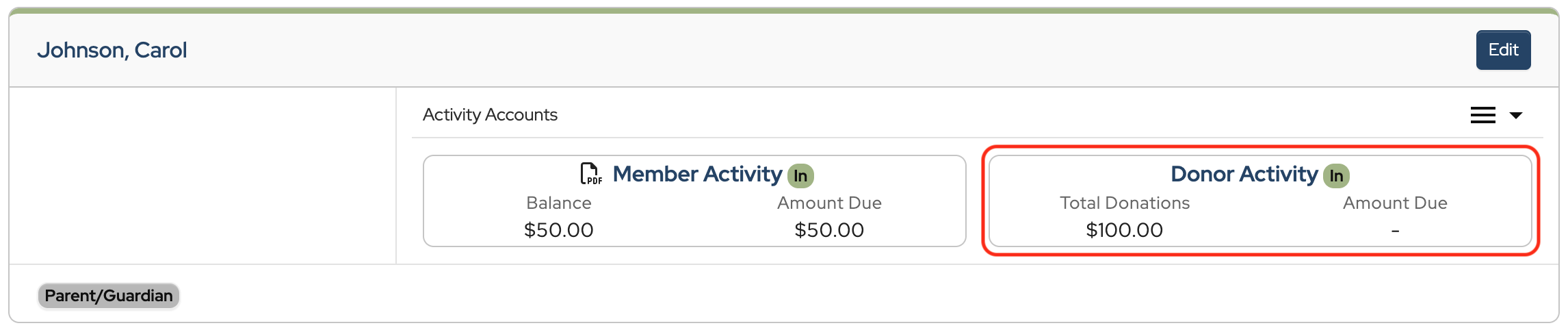Open the Member Activity account link
Screen dimensions: 1568x330
pyautogui.click(x=697, y=174)
